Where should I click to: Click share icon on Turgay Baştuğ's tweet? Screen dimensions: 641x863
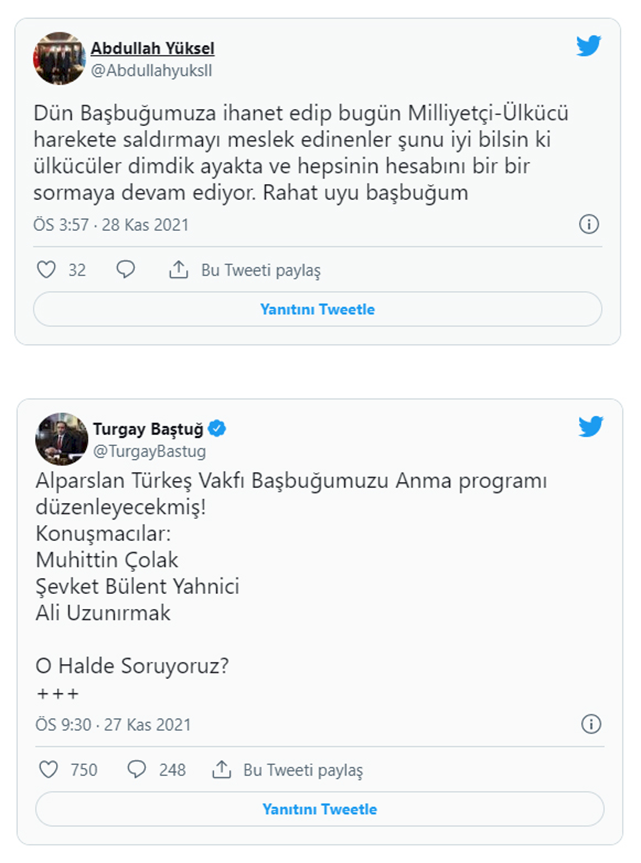tap(221, 769)
